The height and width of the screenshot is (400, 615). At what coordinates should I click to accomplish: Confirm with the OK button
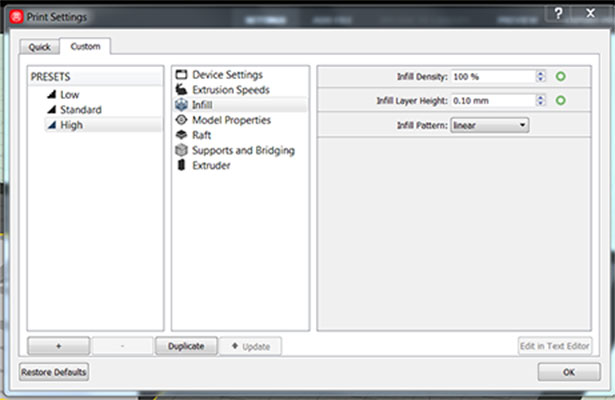point(569,372)
